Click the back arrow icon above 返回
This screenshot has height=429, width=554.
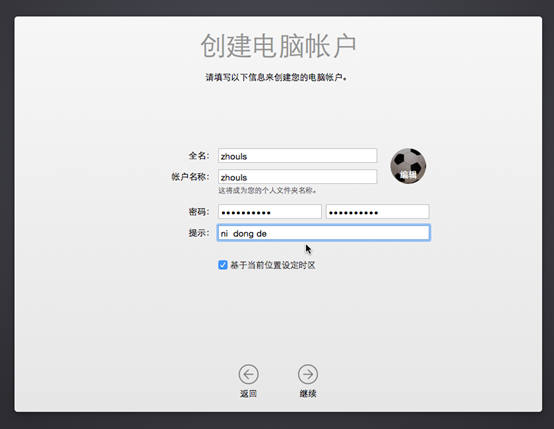(248, 374)
